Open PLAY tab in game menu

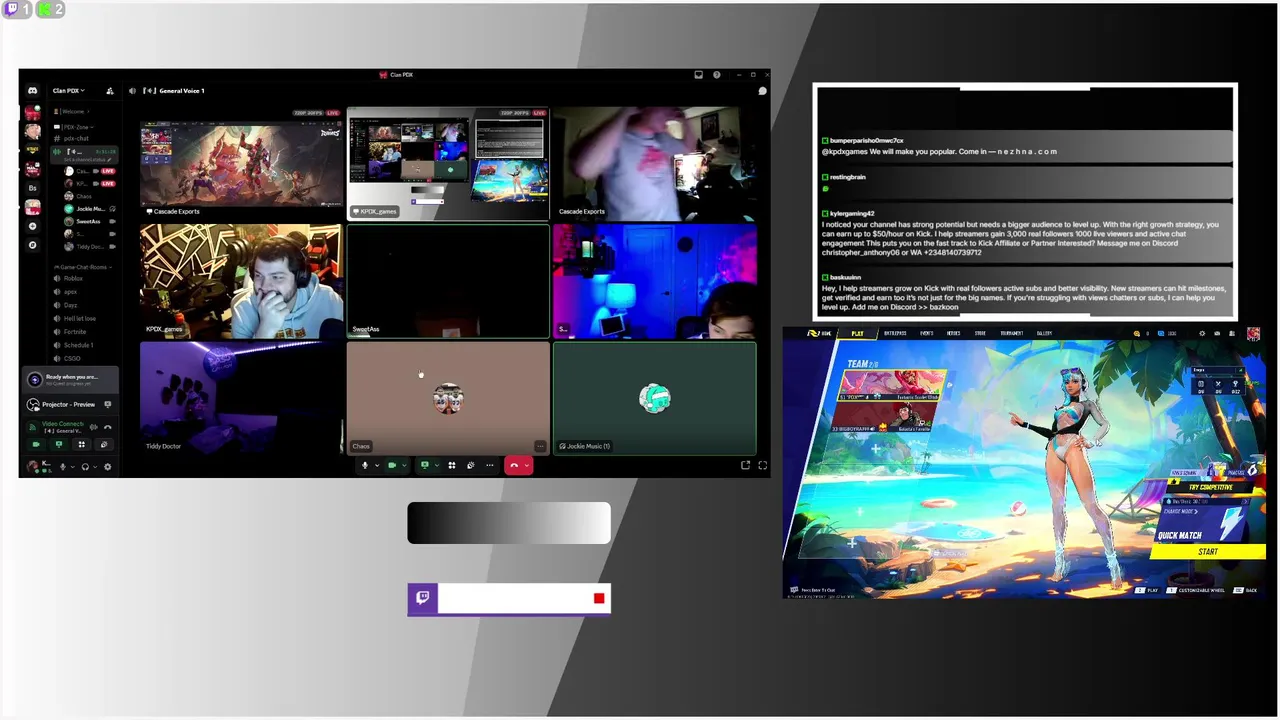857,333
